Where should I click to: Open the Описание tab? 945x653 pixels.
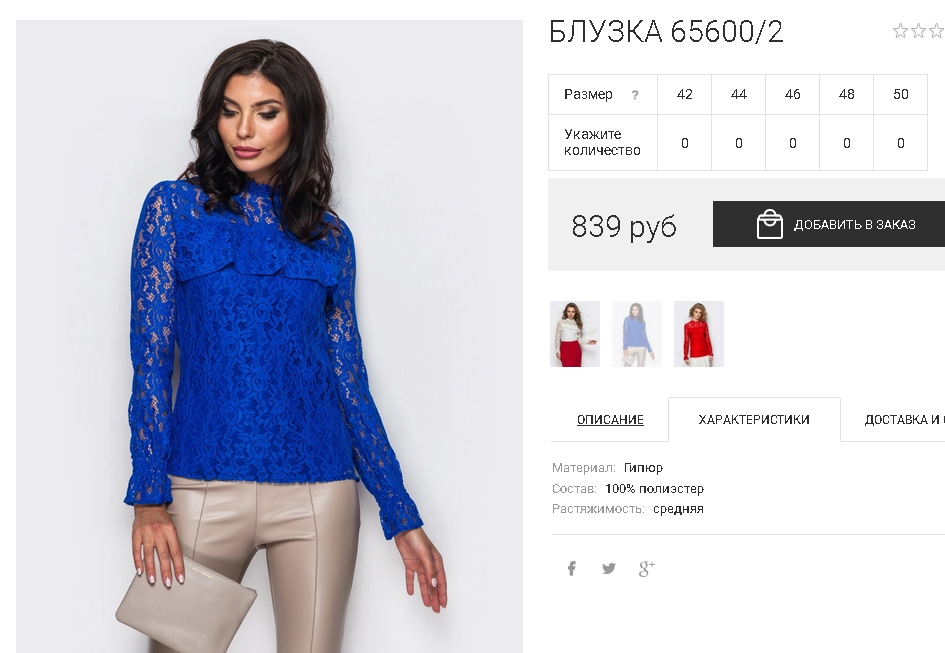point(610,420)
